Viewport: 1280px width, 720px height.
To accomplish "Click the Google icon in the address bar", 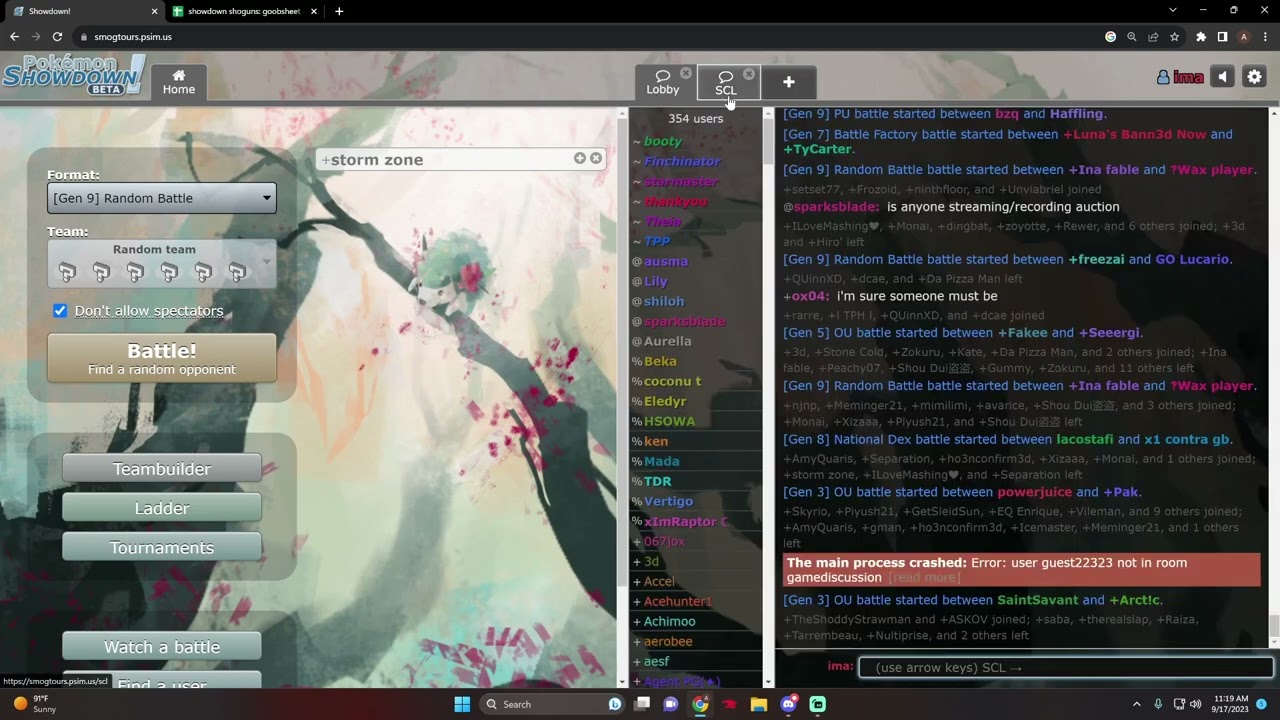I will 1110,37.
